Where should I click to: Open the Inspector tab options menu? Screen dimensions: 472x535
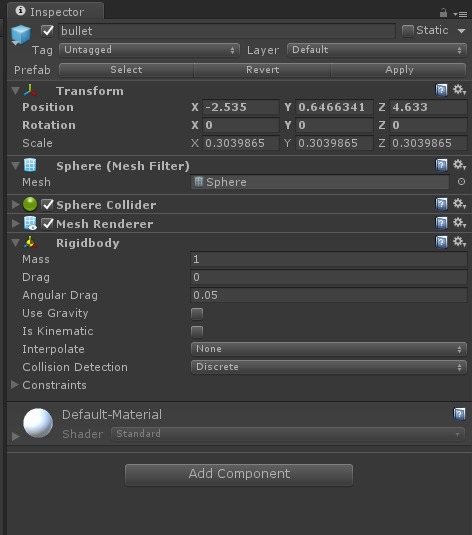460,14
